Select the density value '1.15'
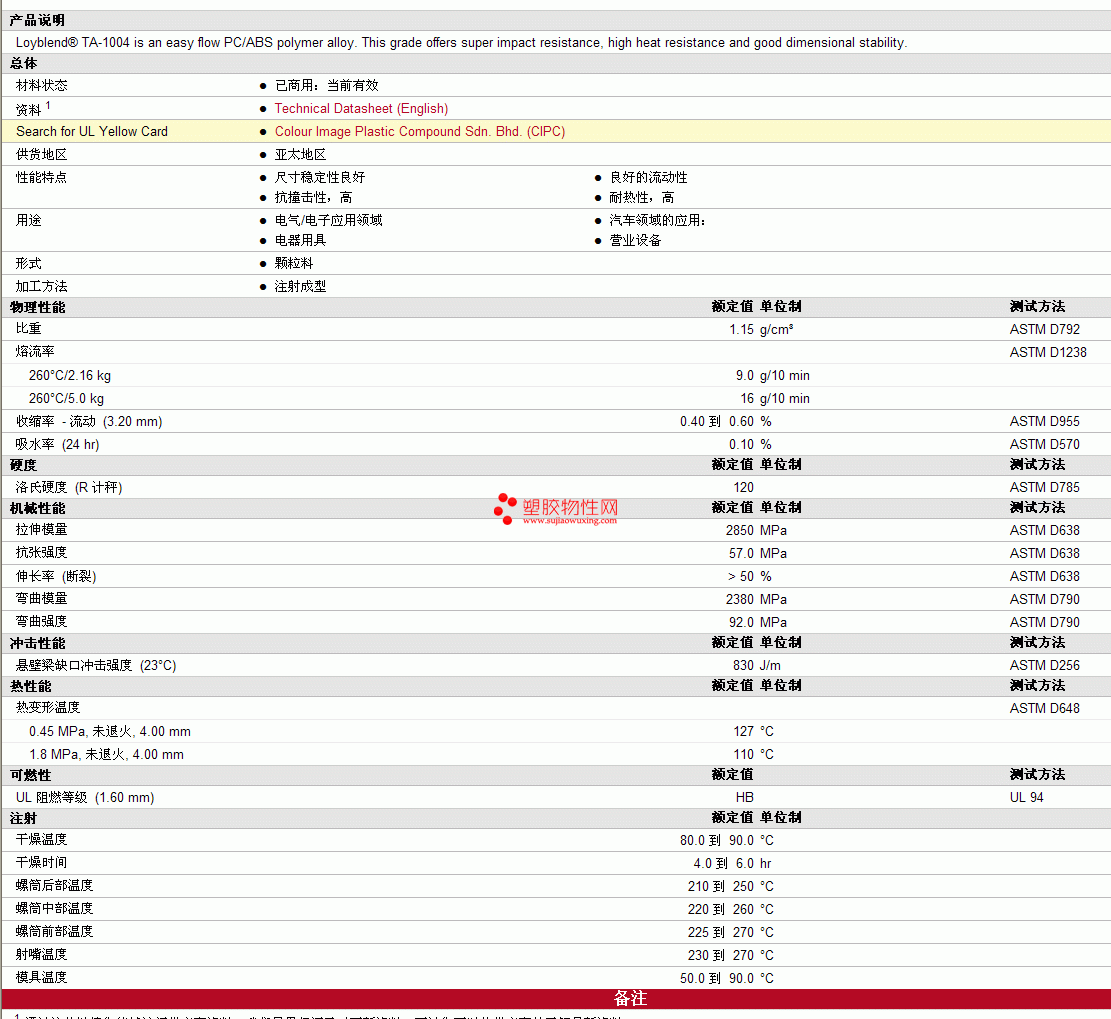 coord(742,330)
